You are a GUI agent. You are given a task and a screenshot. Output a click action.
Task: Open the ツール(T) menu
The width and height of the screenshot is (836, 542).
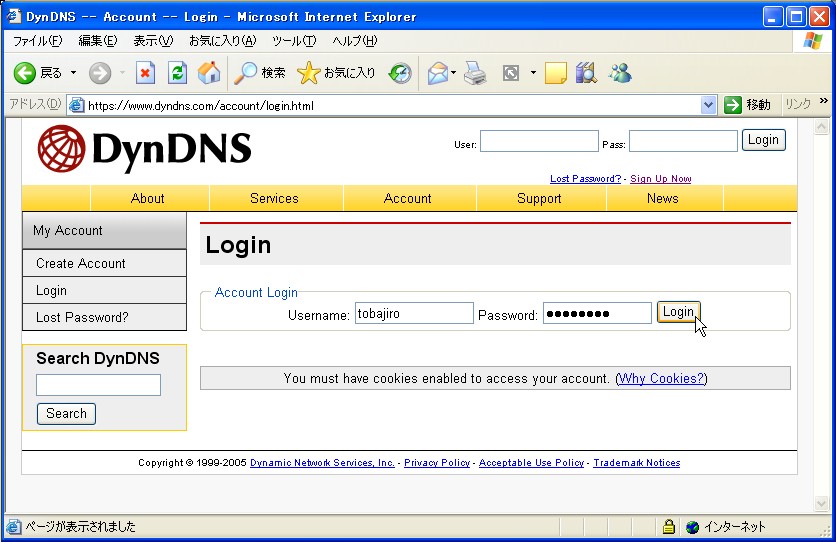coord(294,41)
